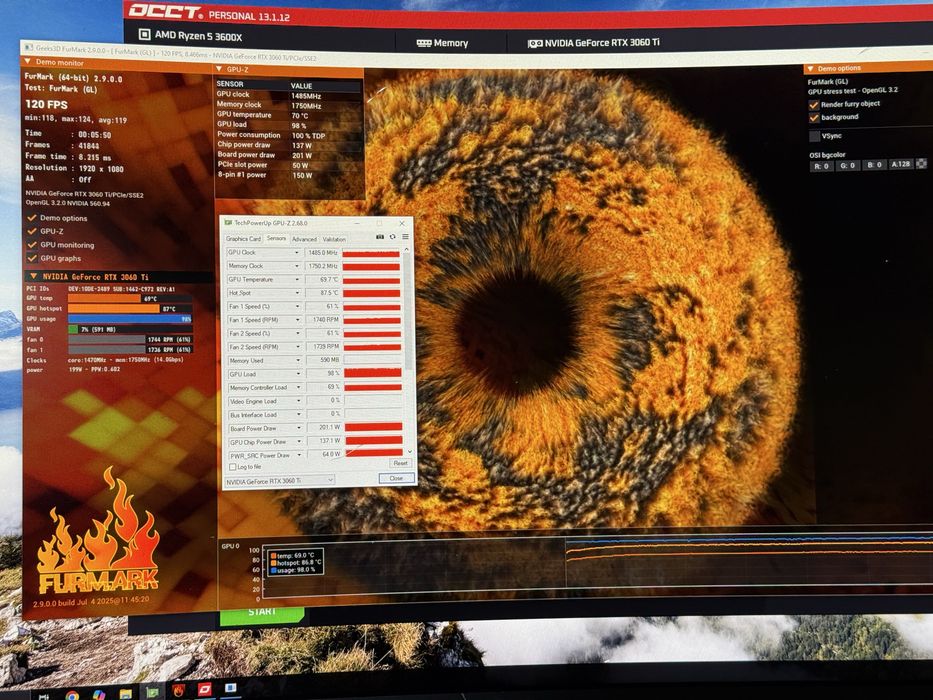Click the OCCT CPU icon beside Ryzen 5 3600X

coord(144,34)
